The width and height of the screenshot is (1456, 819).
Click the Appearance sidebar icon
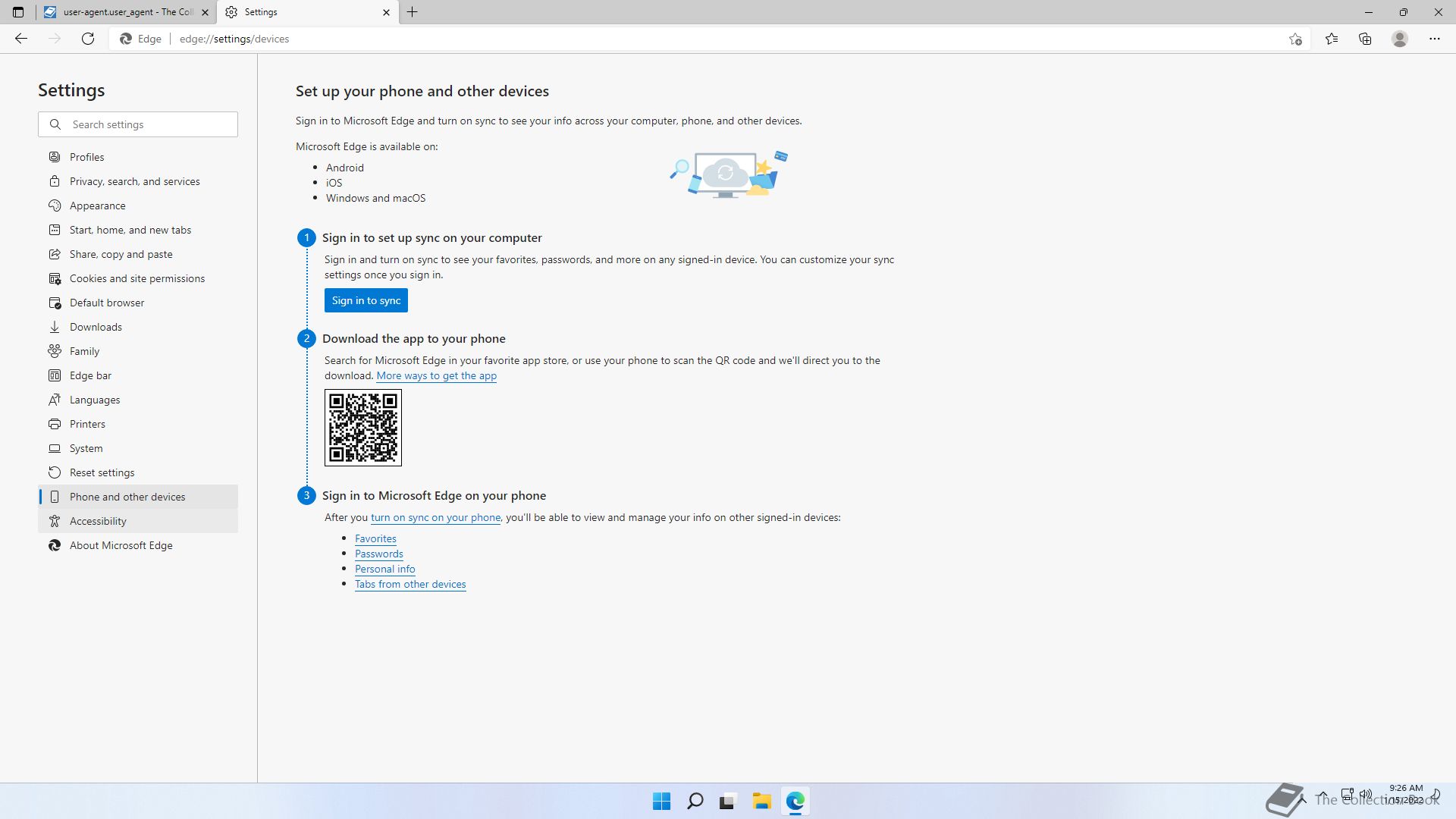click(55, 206)
